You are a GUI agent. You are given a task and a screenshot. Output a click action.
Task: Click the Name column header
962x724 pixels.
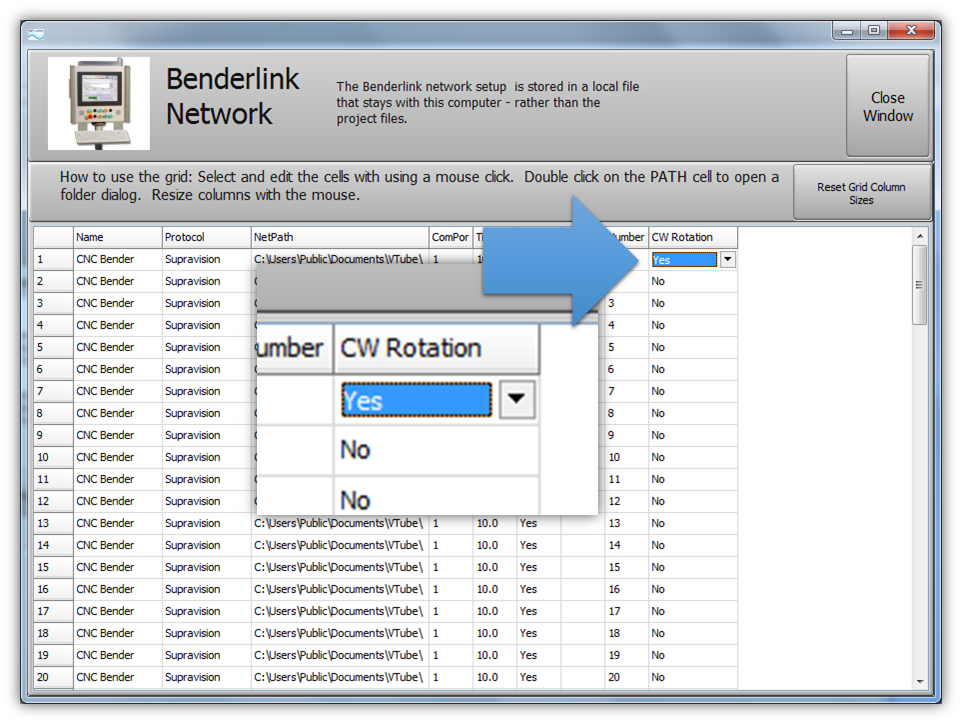[x=117, y=237]
